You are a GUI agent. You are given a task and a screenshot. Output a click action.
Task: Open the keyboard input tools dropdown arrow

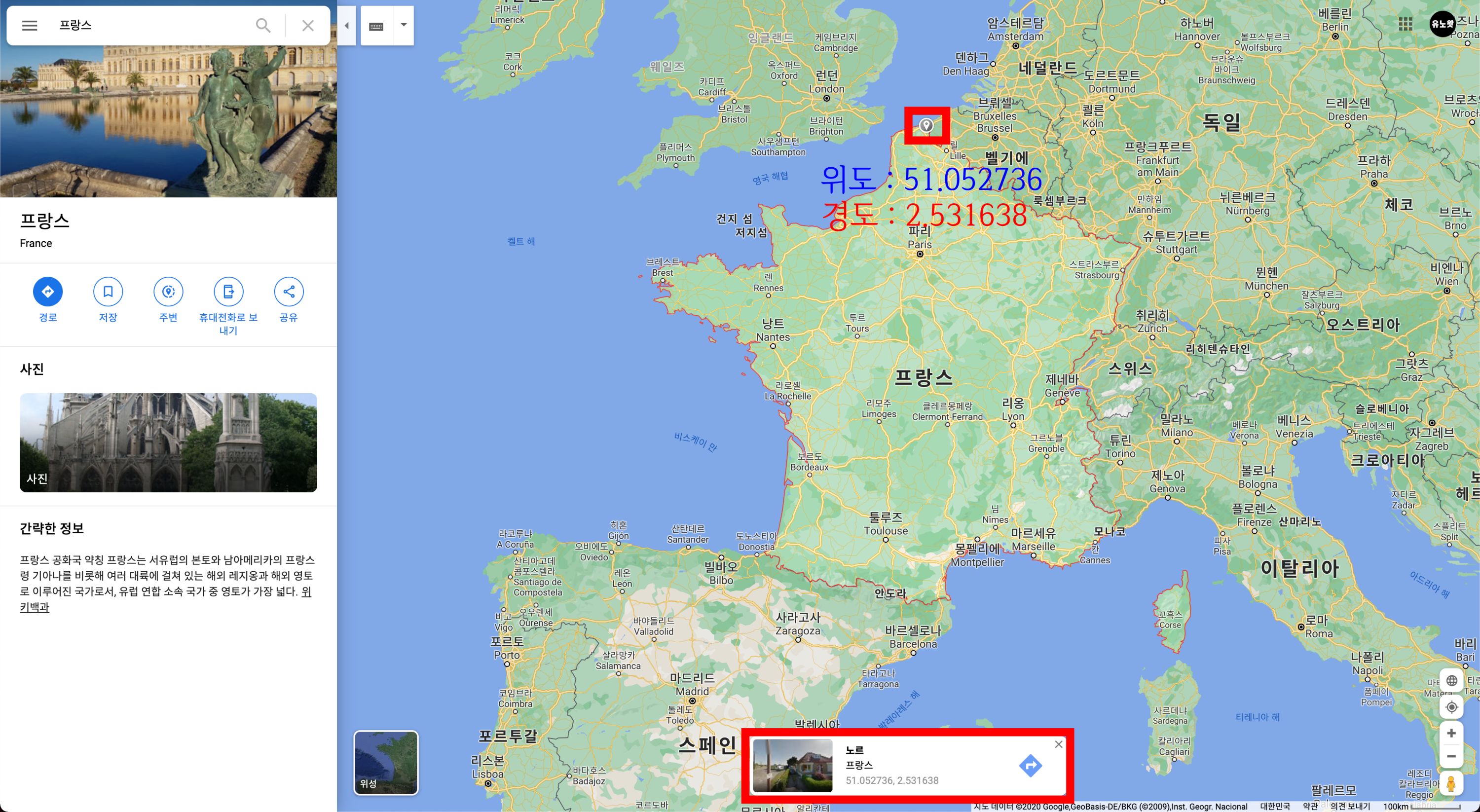coord(404,25)
